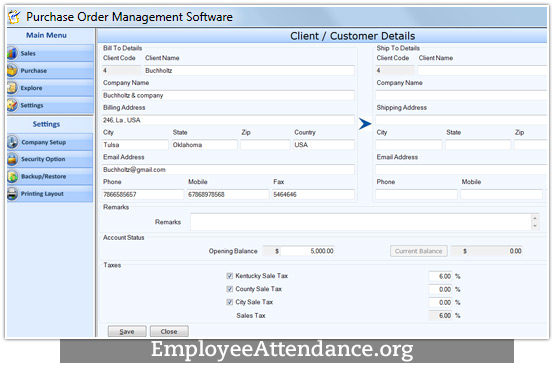Click the Remarks scrollbar down arrow
555x370 pixels.
[x=535, y=226]
